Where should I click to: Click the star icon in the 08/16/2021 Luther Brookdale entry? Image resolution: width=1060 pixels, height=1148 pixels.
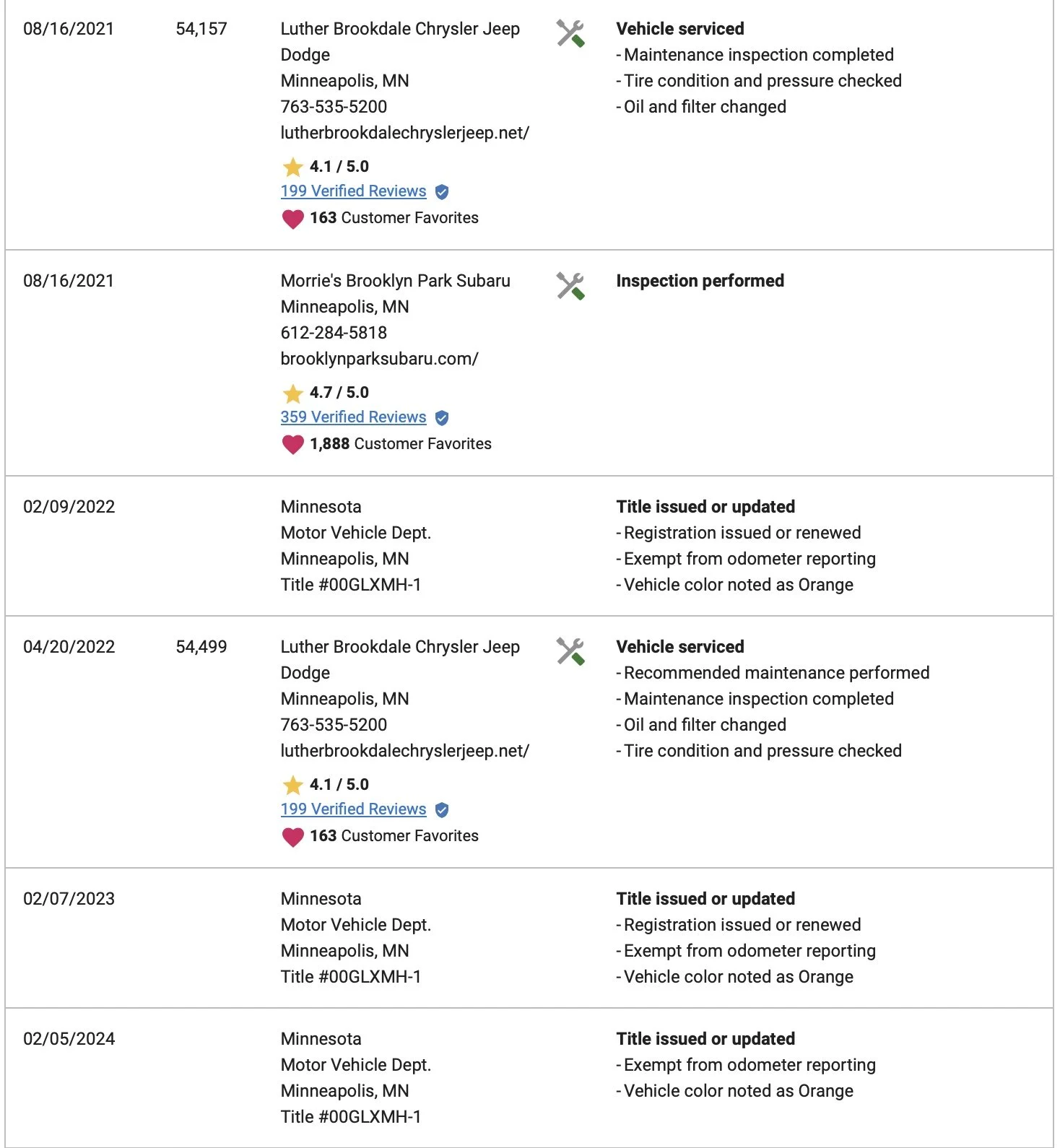(292, 168)
